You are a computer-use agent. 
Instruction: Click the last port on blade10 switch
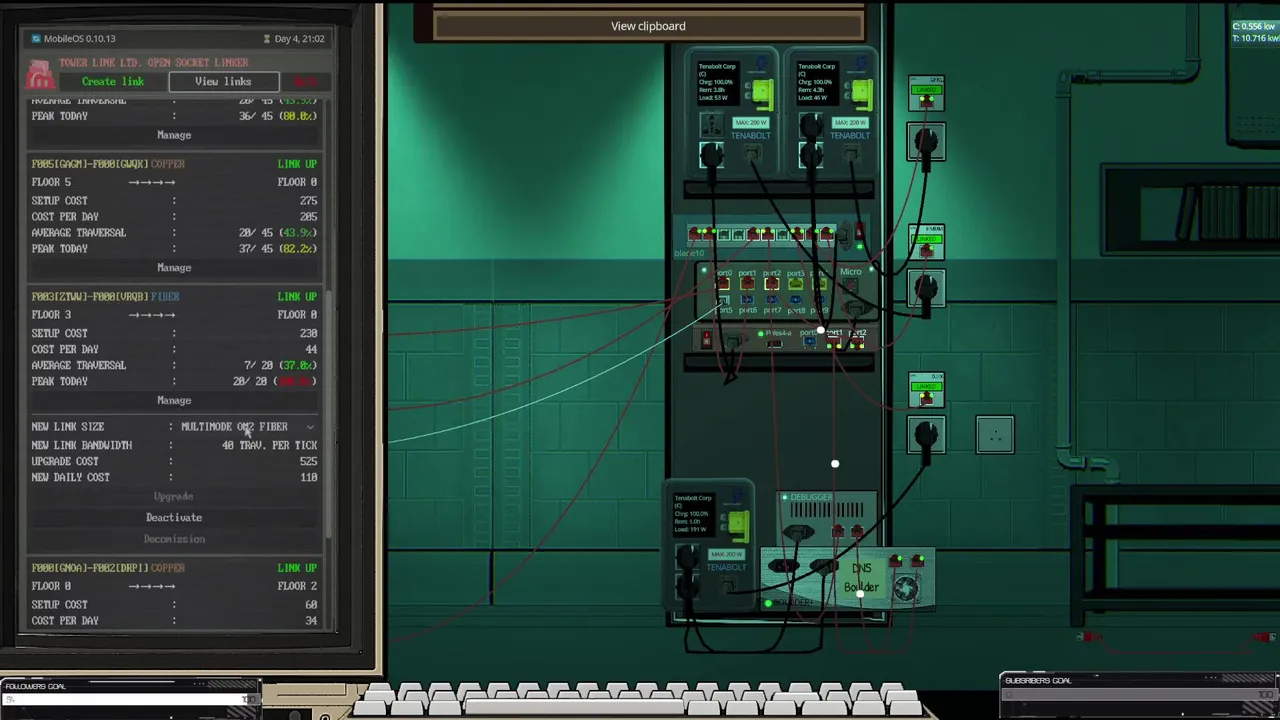(x=826, y=235)
